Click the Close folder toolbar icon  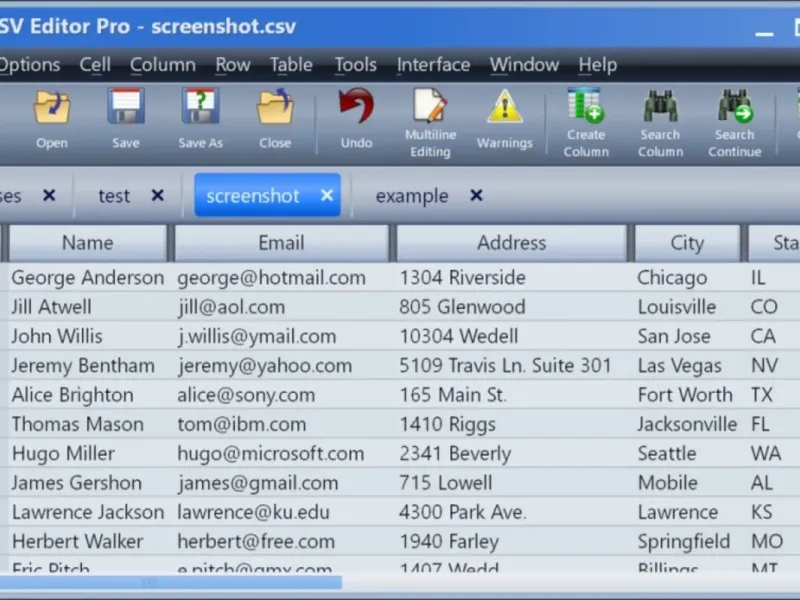[275, 107]
